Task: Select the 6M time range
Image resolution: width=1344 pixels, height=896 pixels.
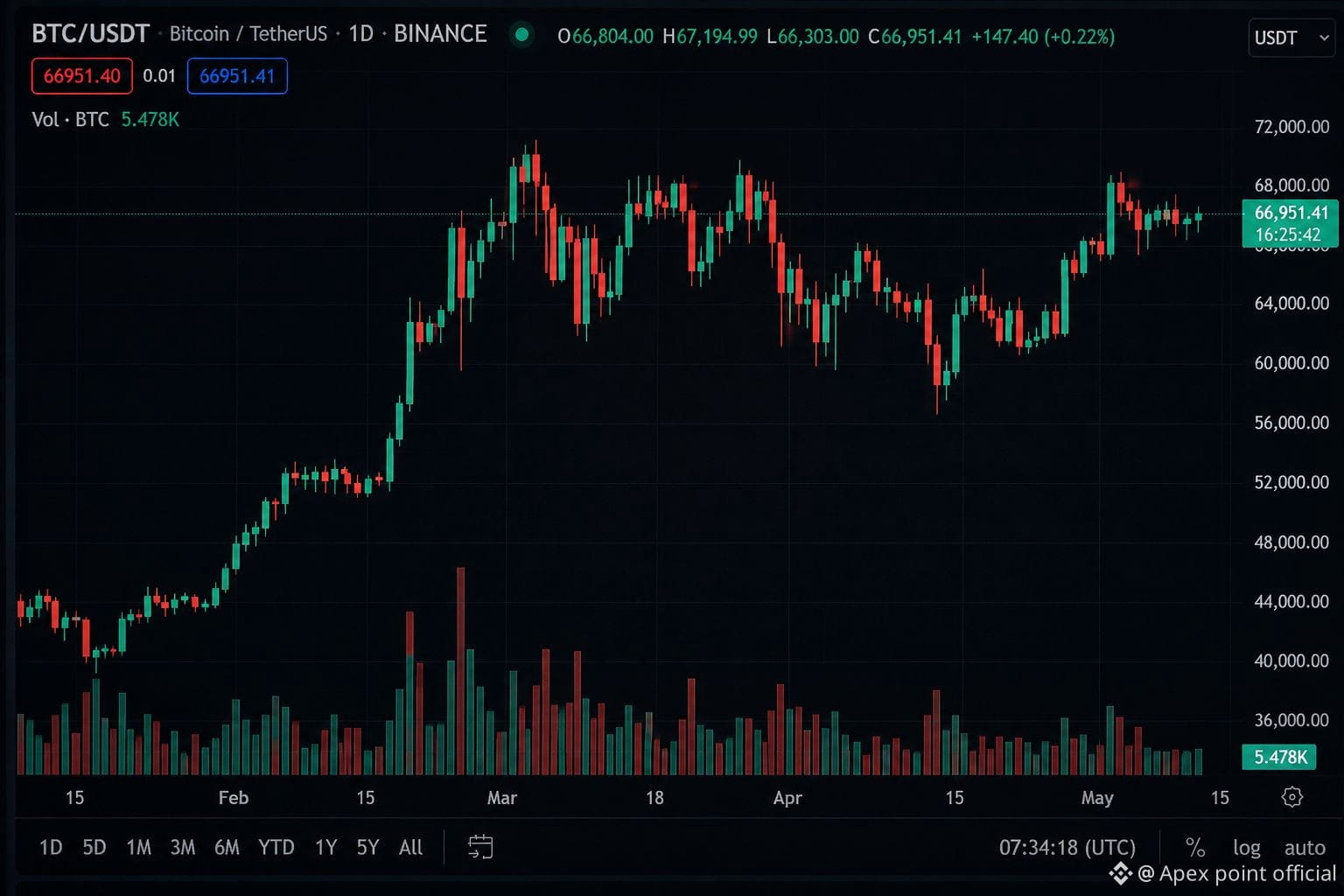Action: [227, 847]
